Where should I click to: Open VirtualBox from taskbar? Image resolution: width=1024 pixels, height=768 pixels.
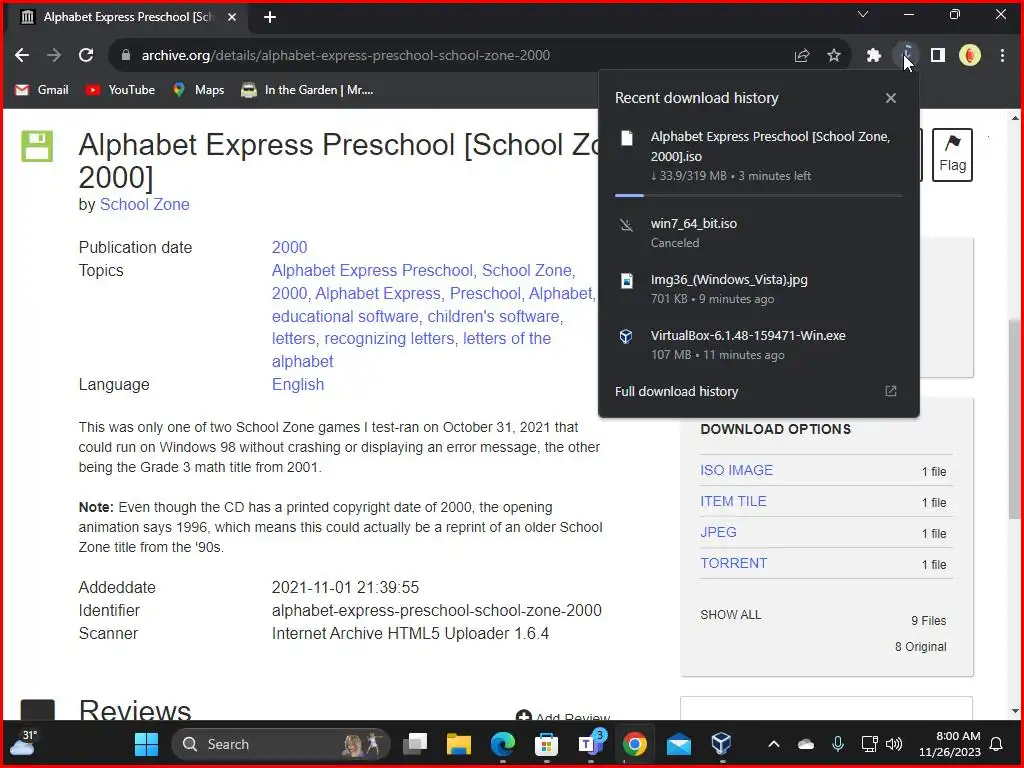722,744
